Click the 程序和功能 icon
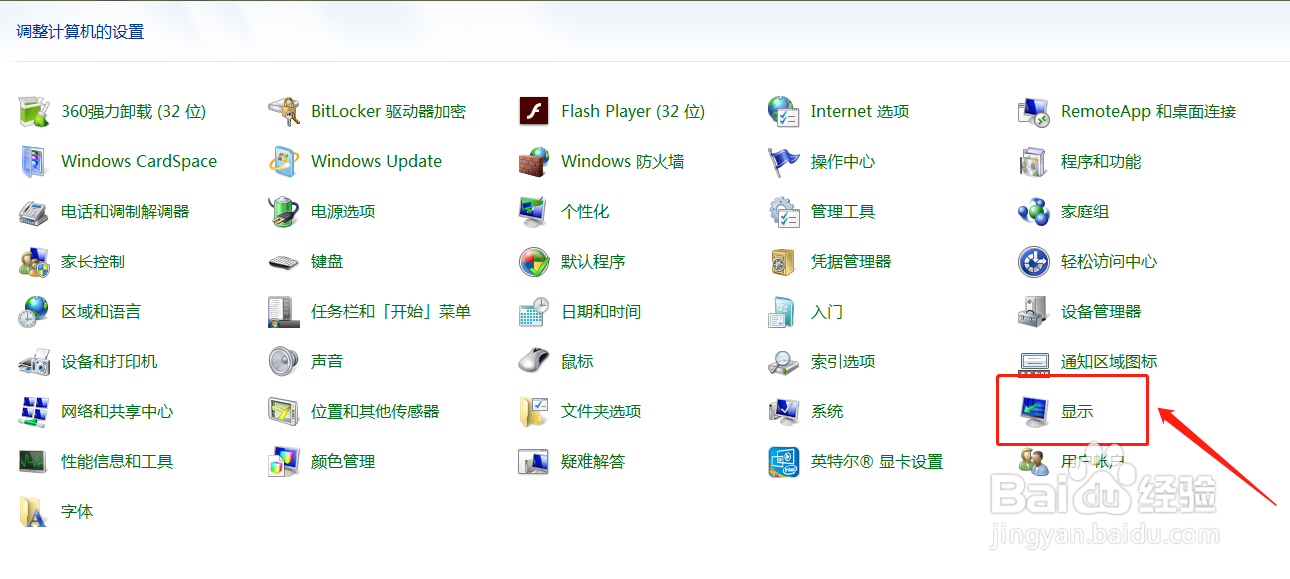Viewport: 1290px width, 579px height. point(1033,162)
